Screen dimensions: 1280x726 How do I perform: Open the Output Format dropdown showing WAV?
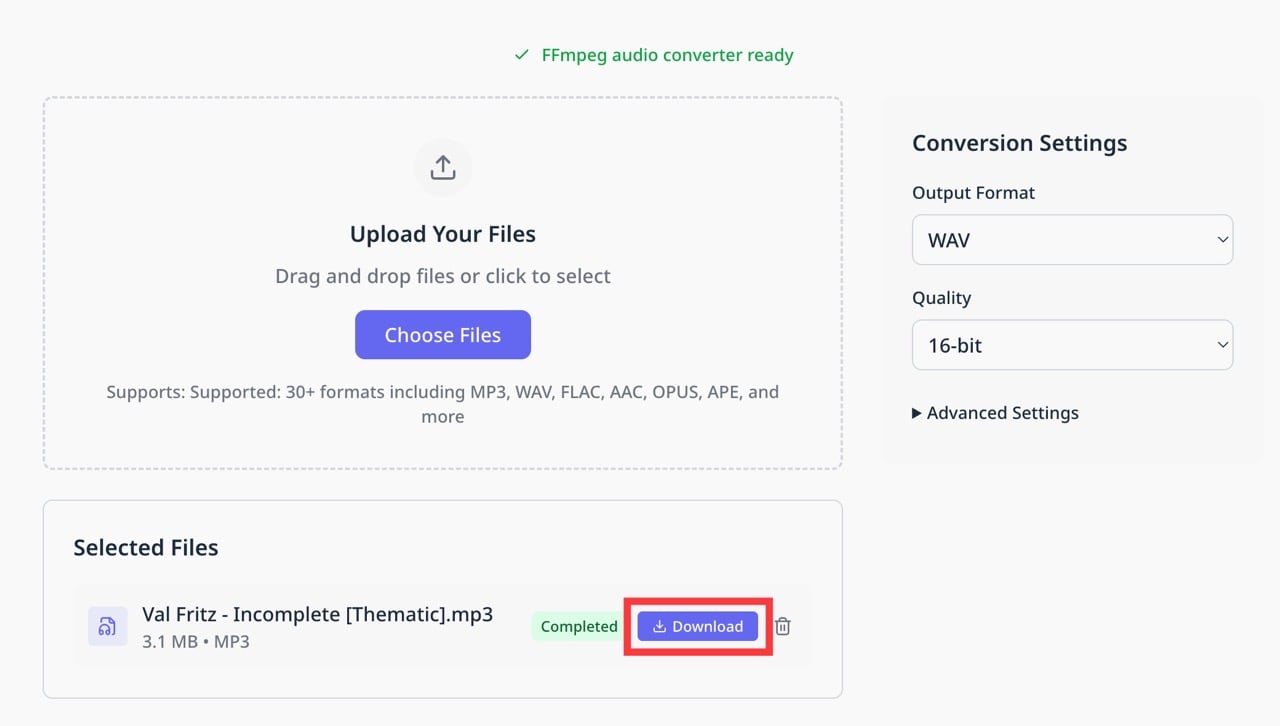click(x=1072, y=240)
